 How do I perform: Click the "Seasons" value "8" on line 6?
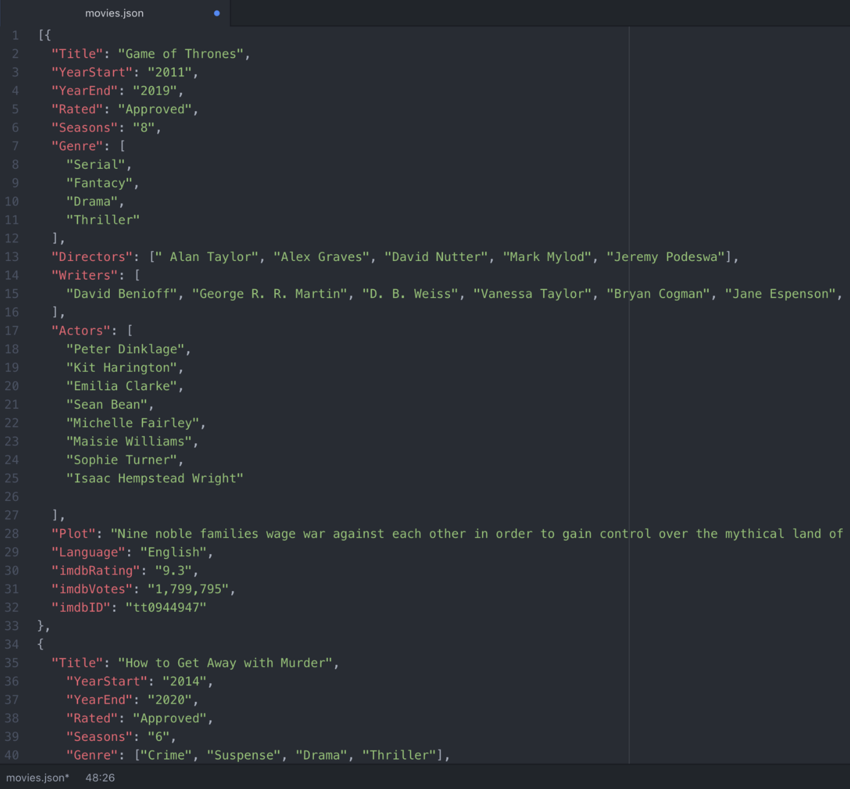pos(144,127)
